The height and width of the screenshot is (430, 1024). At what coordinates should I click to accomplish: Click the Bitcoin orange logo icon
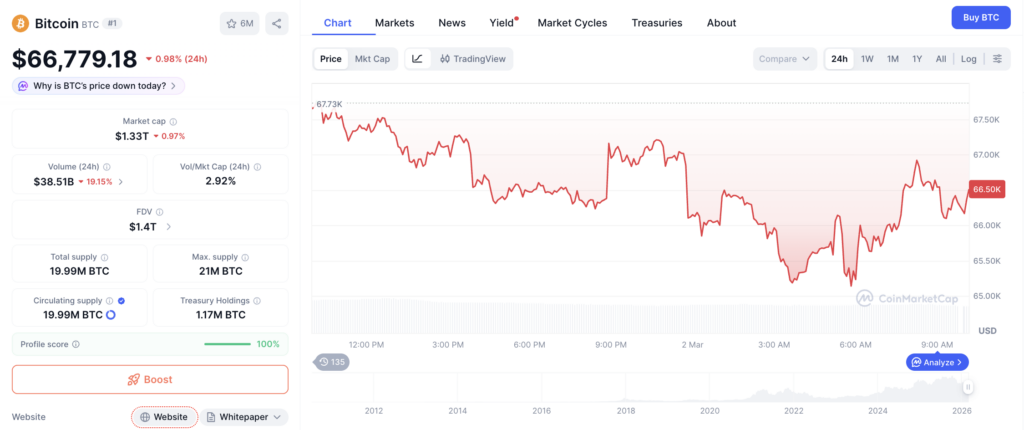pyautogui.click(x=20, y=24)
